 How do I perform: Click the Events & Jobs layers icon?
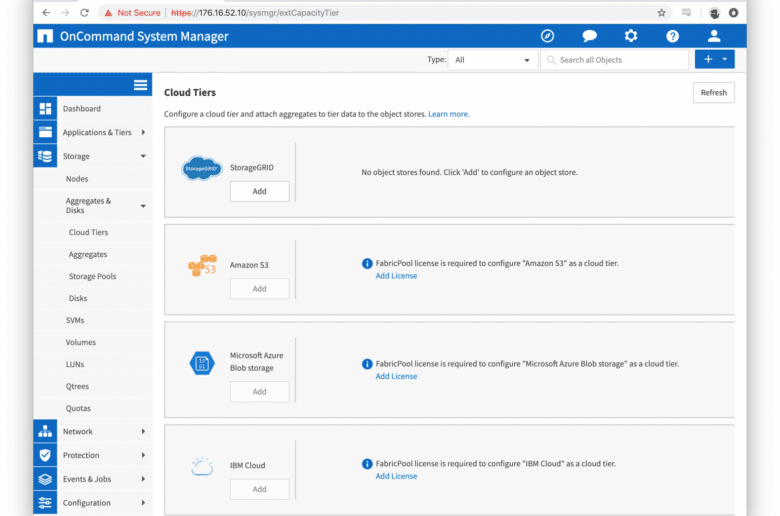tap(45, 479)
